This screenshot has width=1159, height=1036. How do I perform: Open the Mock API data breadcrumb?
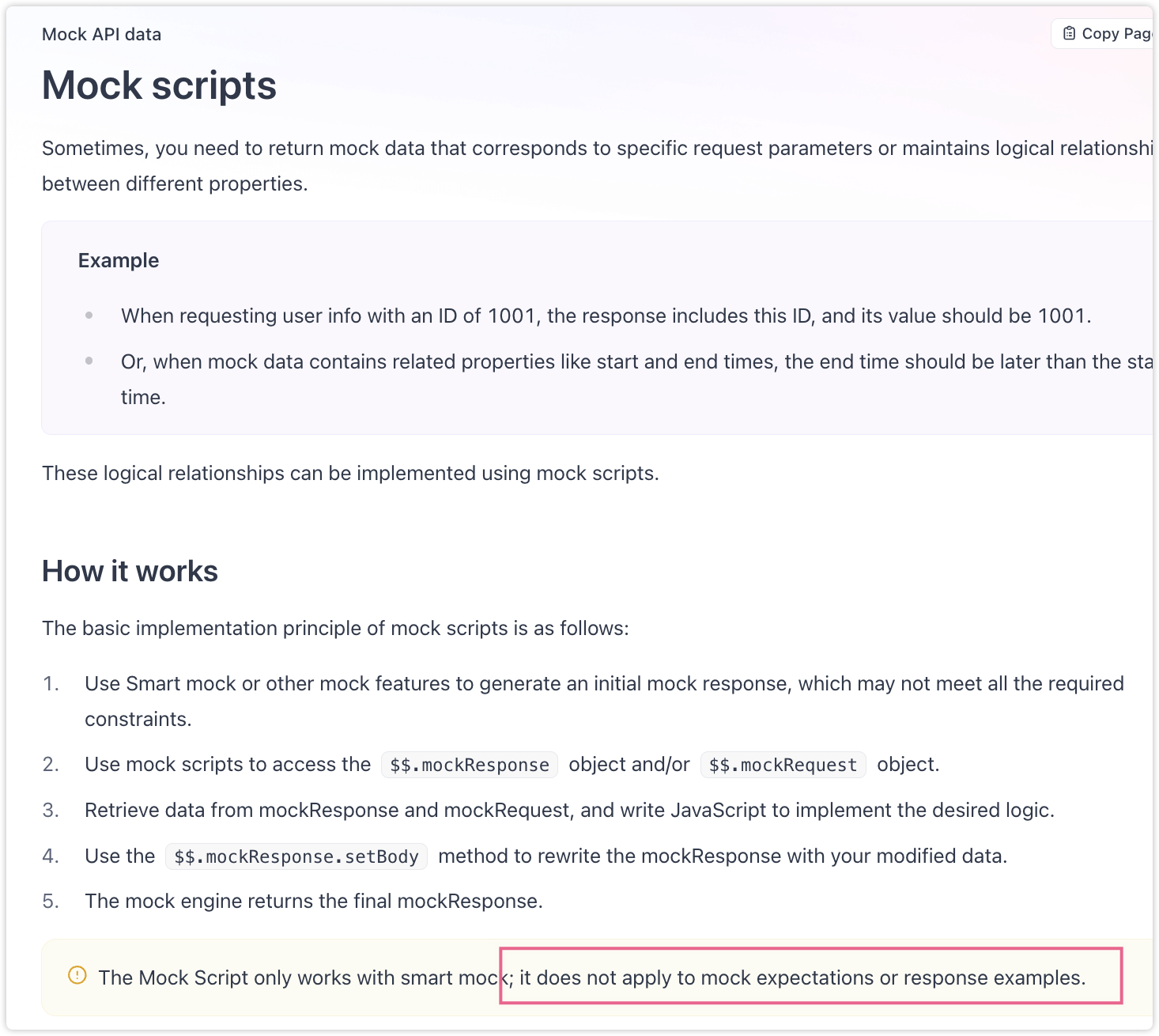(x=101, y=34)
